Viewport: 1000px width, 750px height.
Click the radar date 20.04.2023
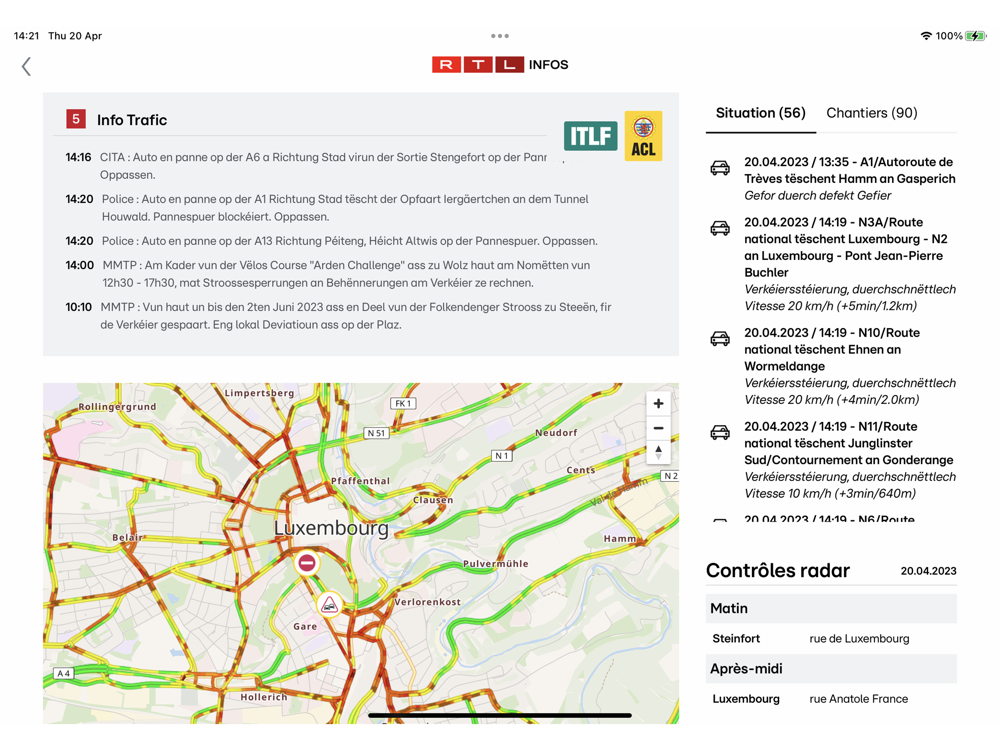pyautogui.click(x=928, y=571)
